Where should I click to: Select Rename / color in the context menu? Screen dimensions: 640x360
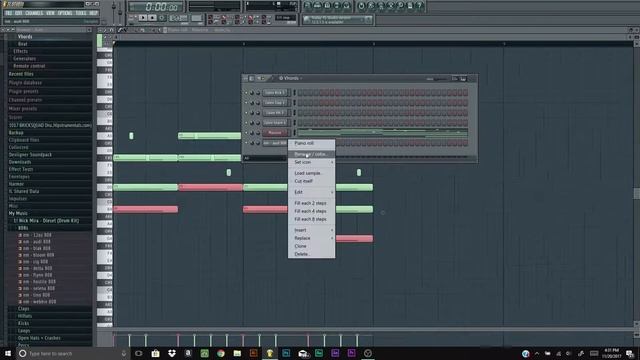click(x=311, y=154)
